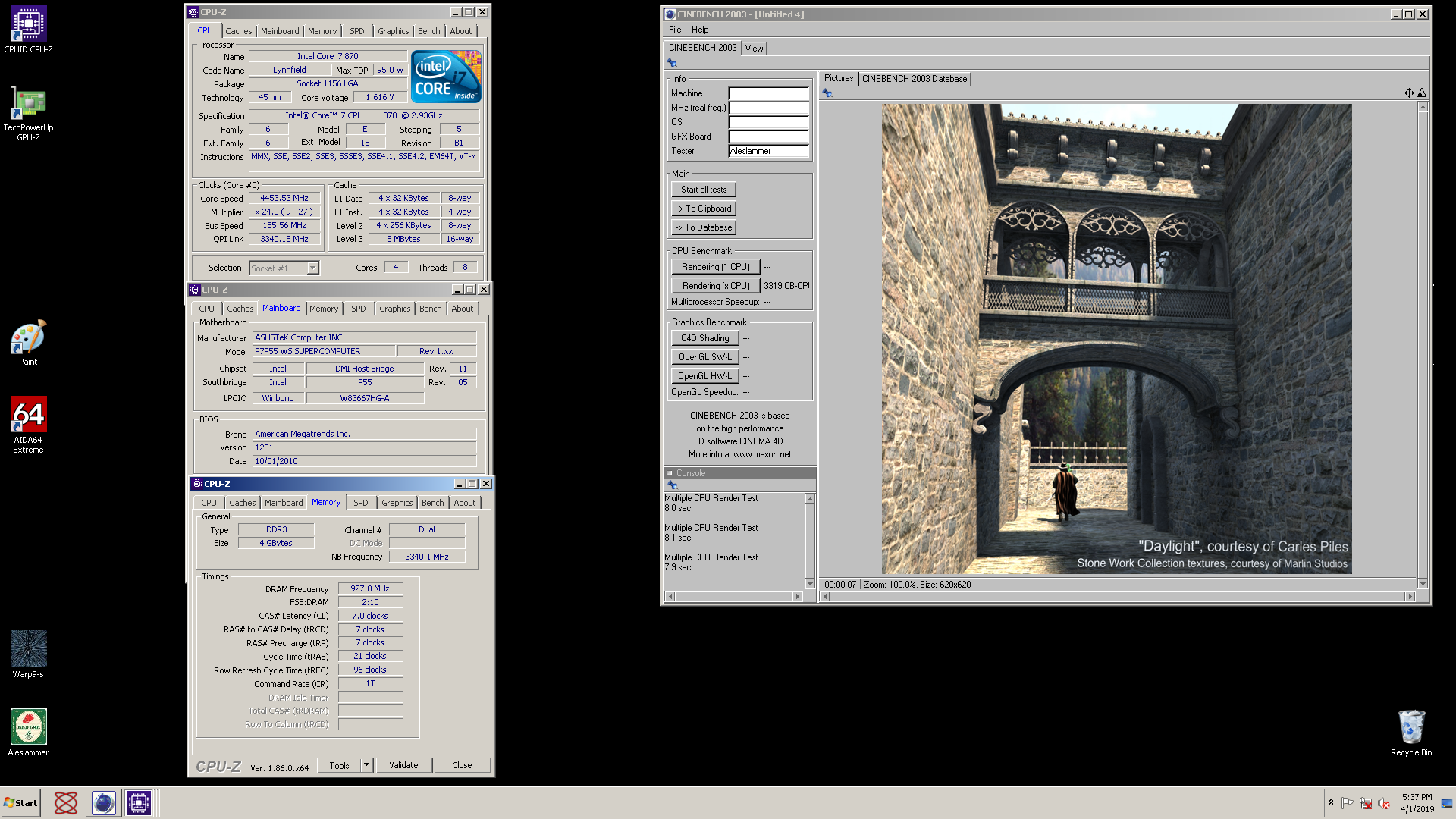Viewport: 1456px width, 819px height.
Task: Switch to CPU-Z via taskbar chip icon
Action: [139, 802]
